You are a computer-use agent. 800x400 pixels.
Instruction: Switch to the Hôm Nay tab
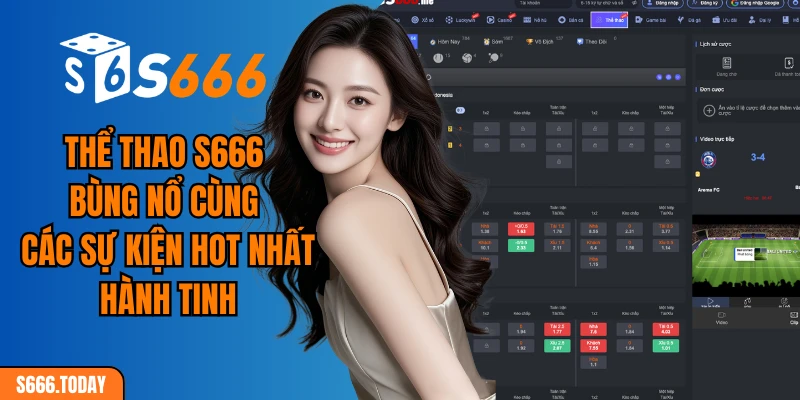(446, 41)
